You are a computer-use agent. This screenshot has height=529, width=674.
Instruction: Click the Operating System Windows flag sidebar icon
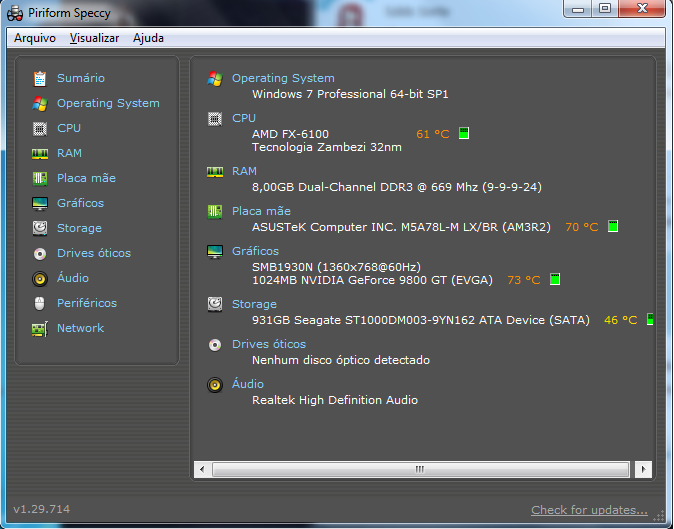pos(40,104)
